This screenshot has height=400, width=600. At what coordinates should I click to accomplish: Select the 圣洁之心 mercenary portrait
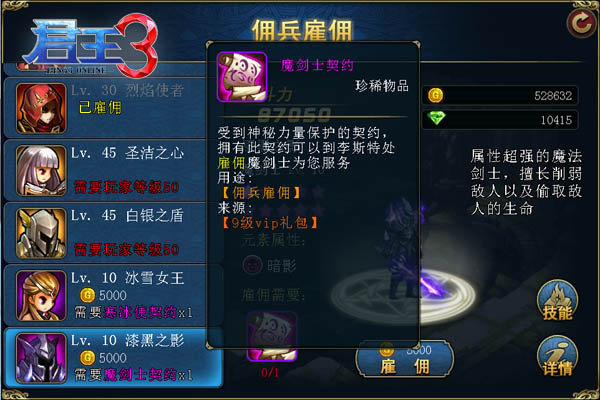[x=41, y=171]
